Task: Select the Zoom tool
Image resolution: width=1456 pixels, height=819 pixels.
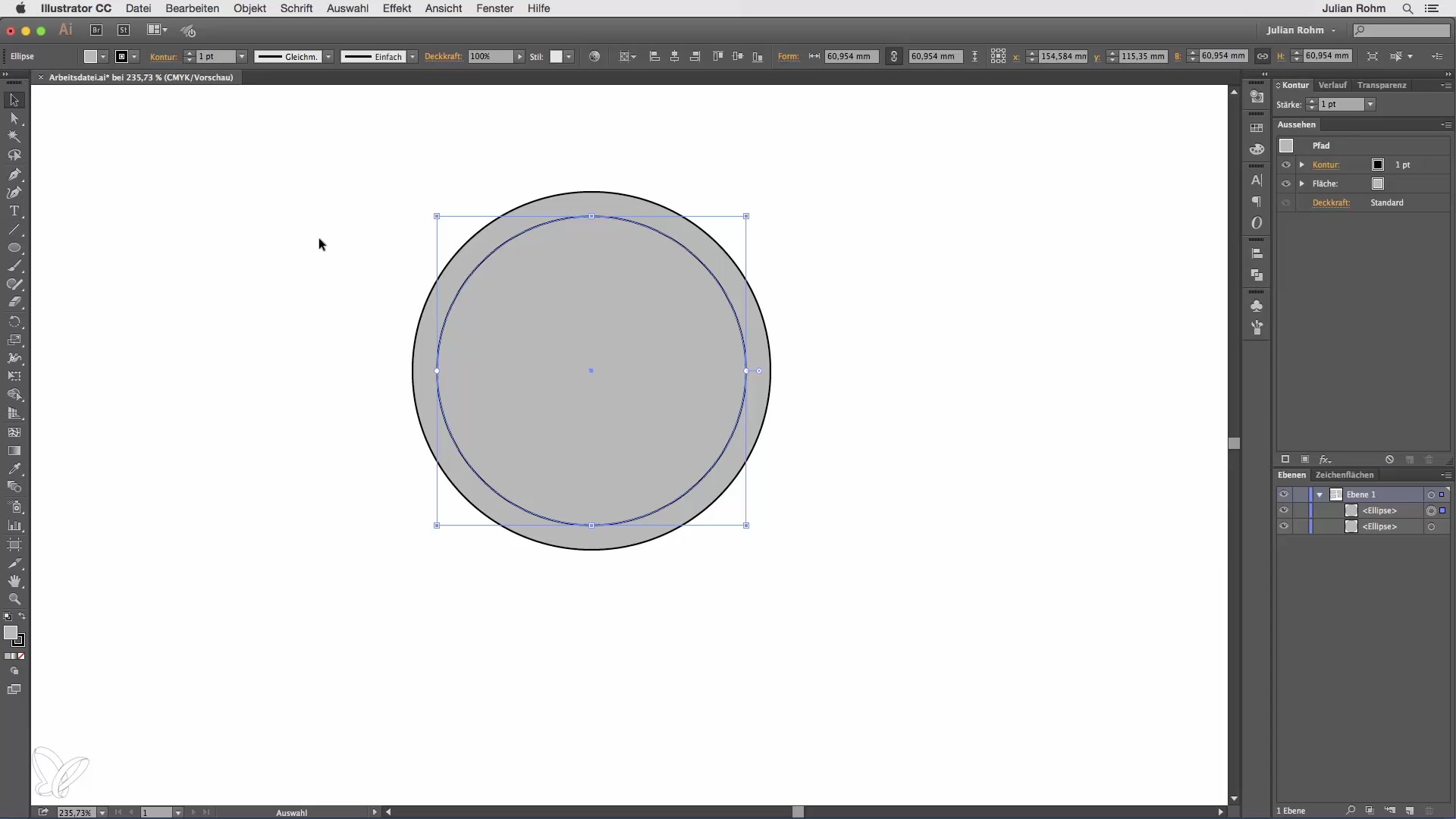Action: pos(14,599)
